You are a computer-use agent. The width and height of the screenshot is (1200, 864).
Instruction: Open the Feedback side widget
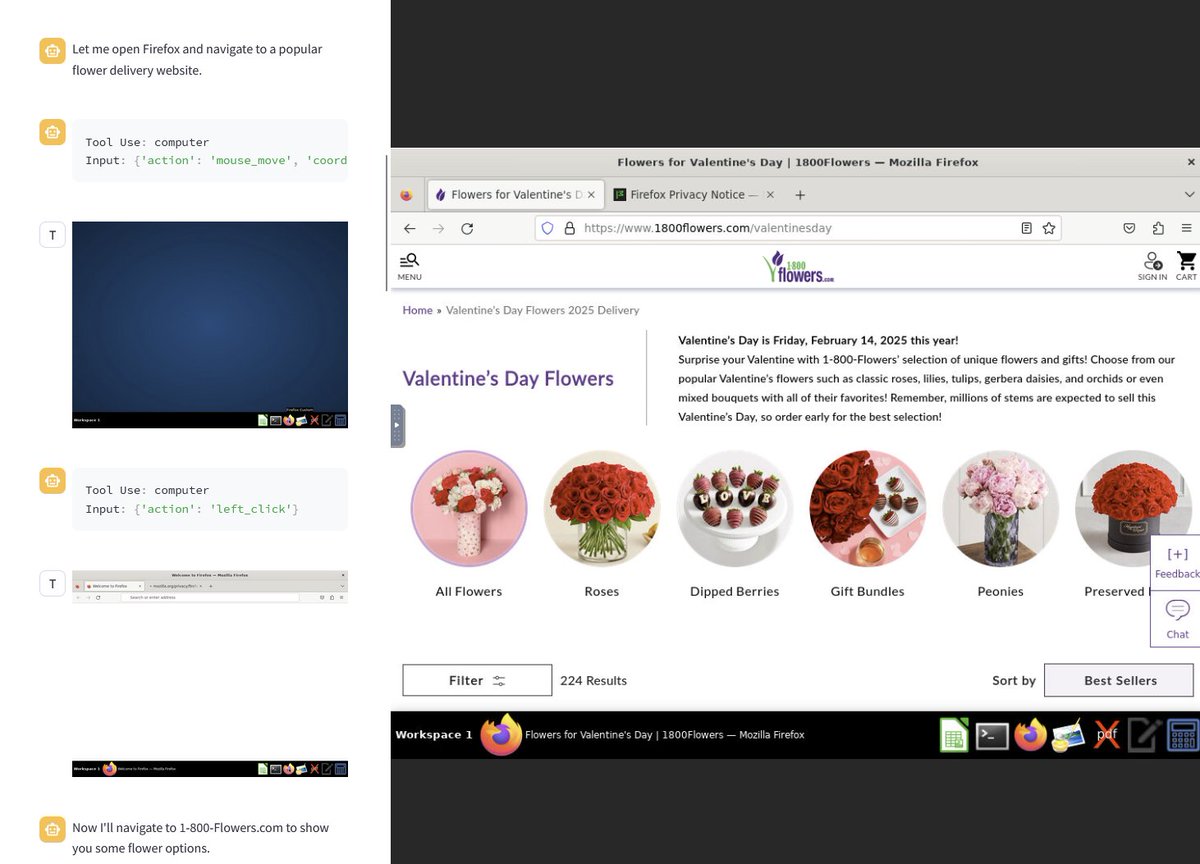pos(1177,563)
